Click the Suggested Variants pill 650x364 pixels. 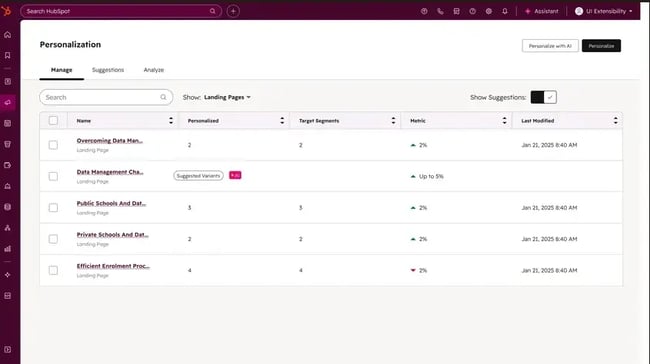[198, 176]
